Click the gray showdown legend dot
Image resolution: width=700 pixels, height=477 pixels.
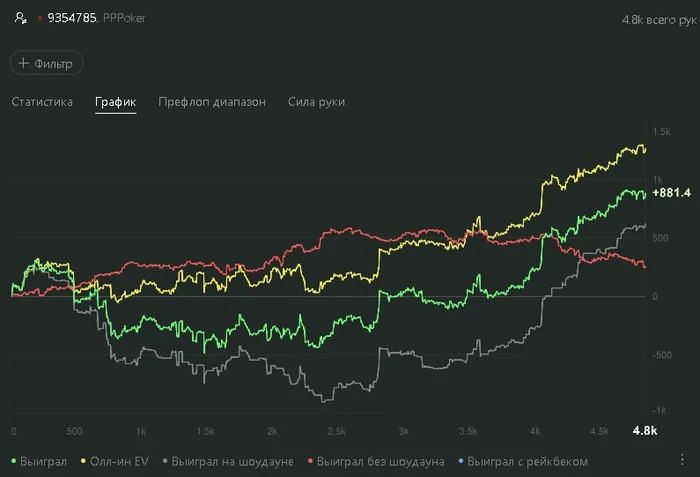(x=163, y=462)
